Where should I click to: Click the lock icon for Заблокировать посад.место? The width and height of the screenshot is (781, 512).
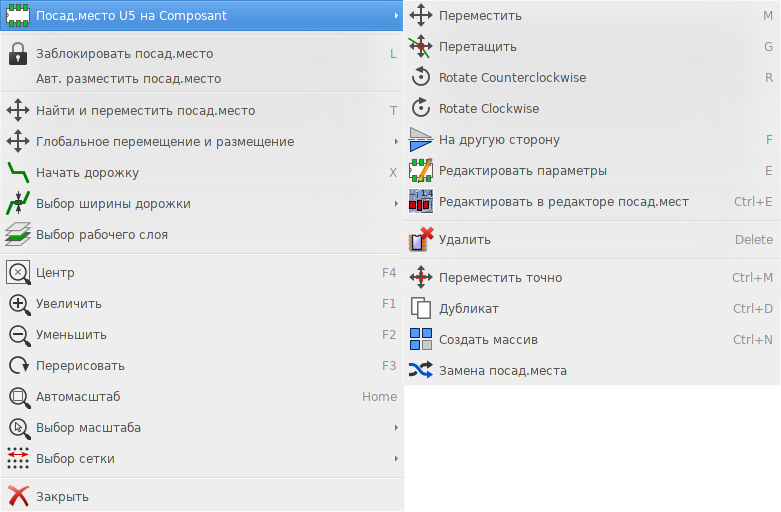[18, 53]
